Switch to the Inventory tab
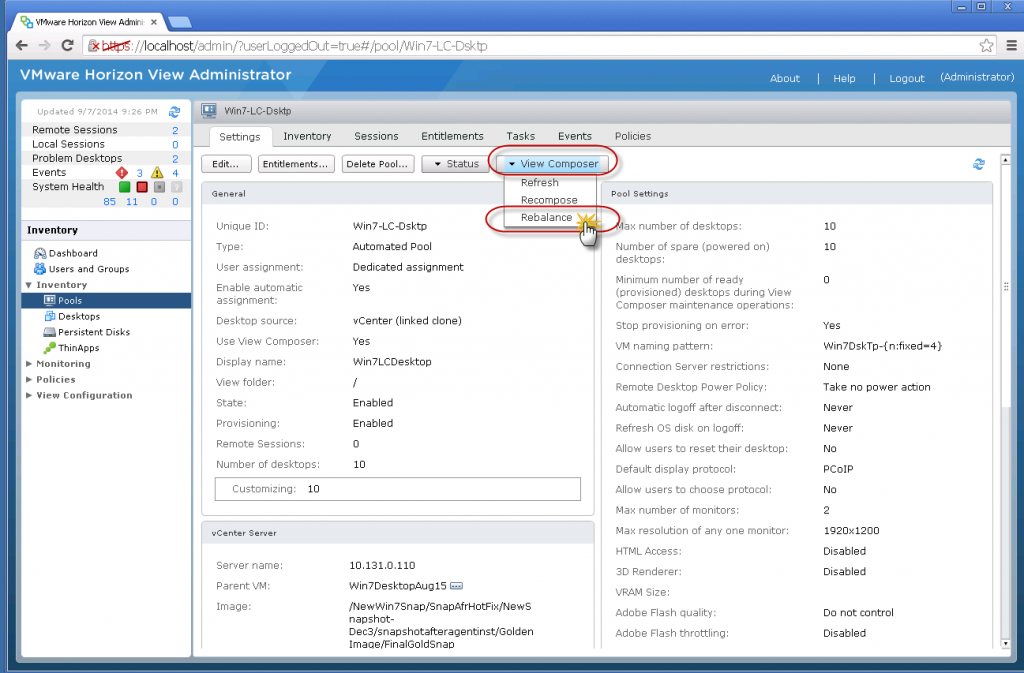Viewport: 1024px width, 673px height. pos(307,136)
